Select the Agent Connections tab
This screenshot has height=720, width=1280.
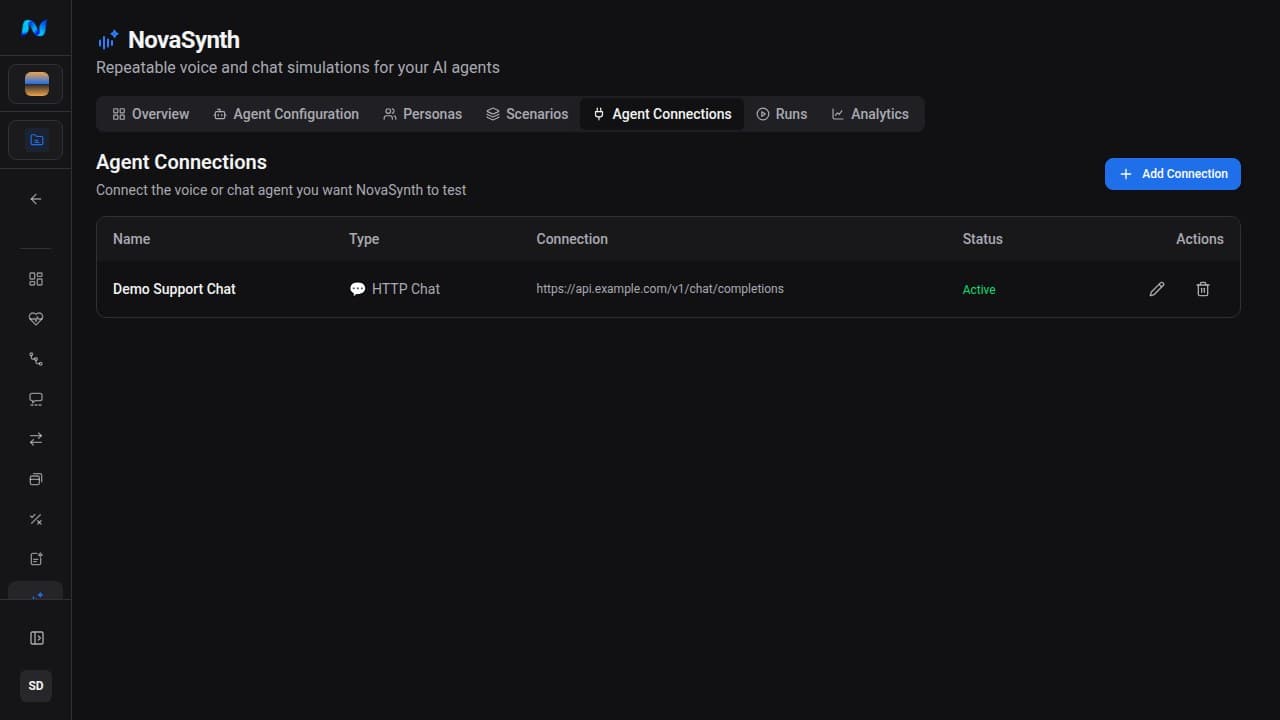(662, 114)
